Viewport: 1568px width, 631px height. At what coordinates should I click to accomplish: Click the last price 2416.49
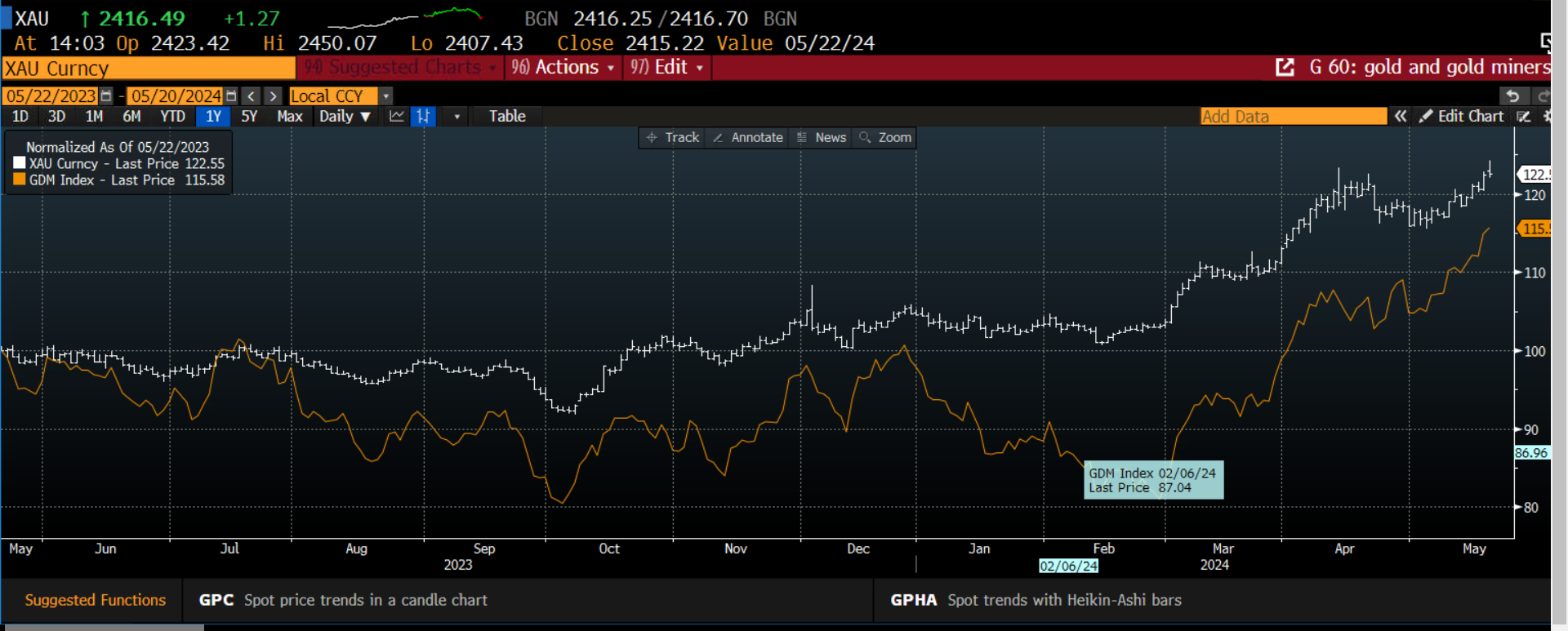142,19
